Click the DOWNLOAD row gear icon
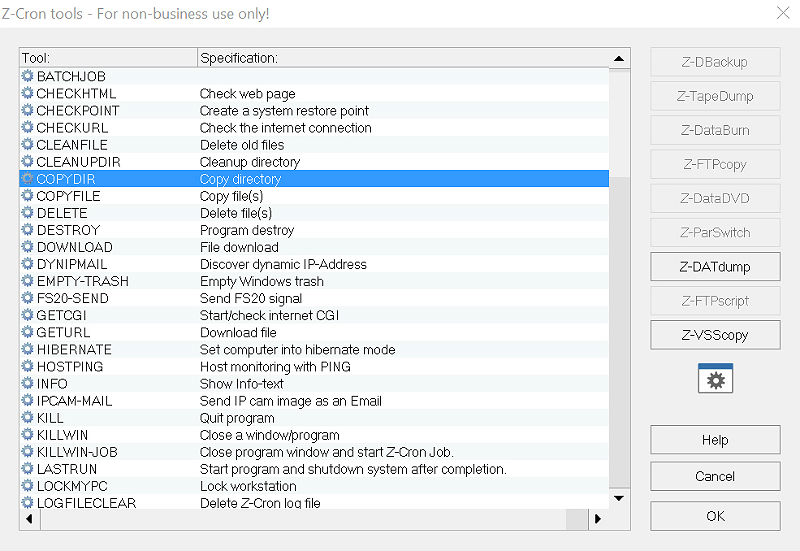This screenshot has height=551, width=800. pyautogui.click(x=28, y=247)
